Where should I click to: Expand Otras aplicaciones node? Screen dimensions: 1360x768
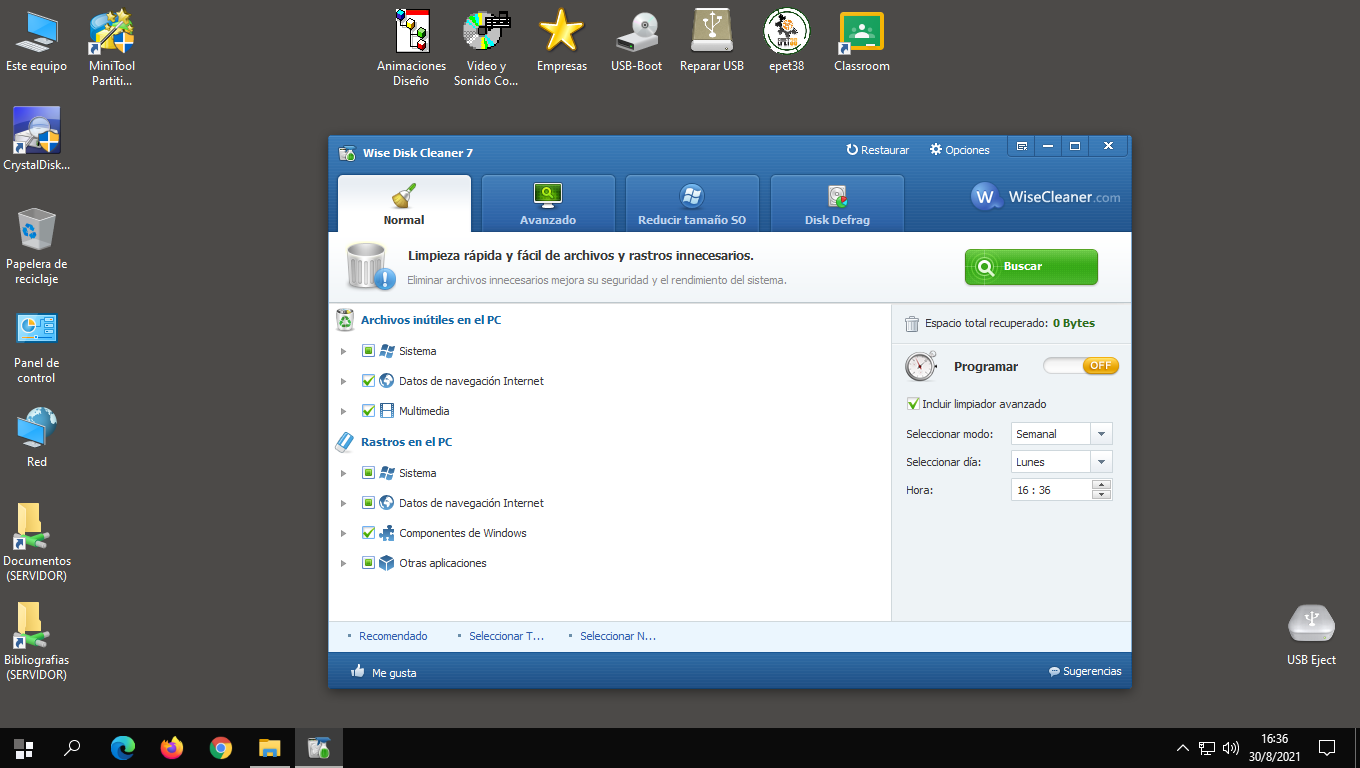tap(343, 563)
